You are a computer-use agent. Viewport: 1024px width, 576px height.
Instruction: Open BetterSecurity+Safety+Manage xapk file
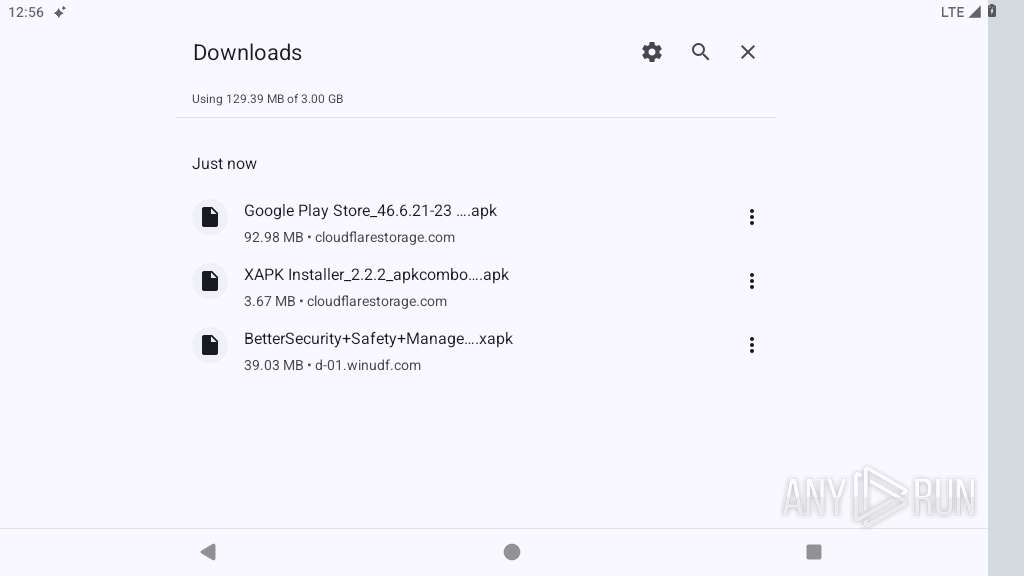click(x=378, y=339)
